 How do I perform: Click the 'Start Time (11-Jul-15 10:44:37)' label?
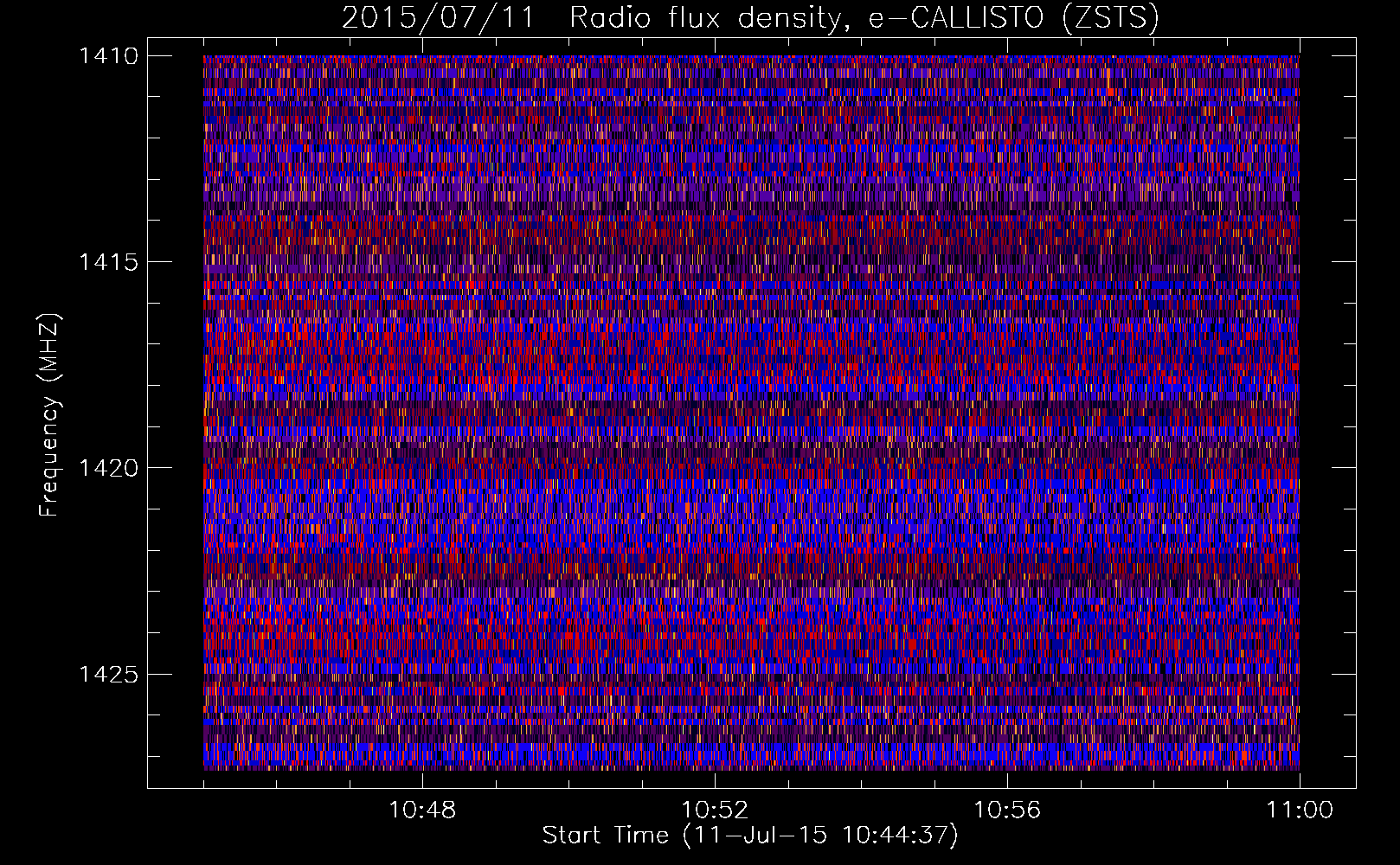click(x=750, y=836)
